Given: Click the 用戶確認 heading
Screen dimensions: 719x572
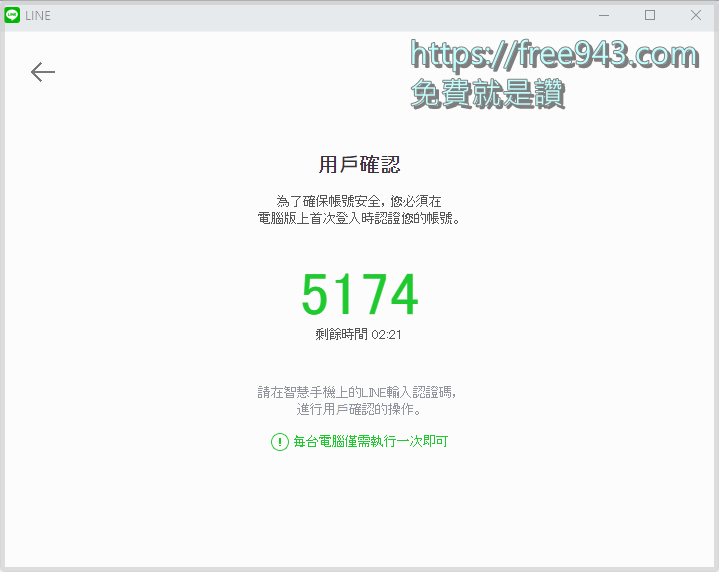Looking at the screenshot, I should pyautogui.click(x=360, y=164).
